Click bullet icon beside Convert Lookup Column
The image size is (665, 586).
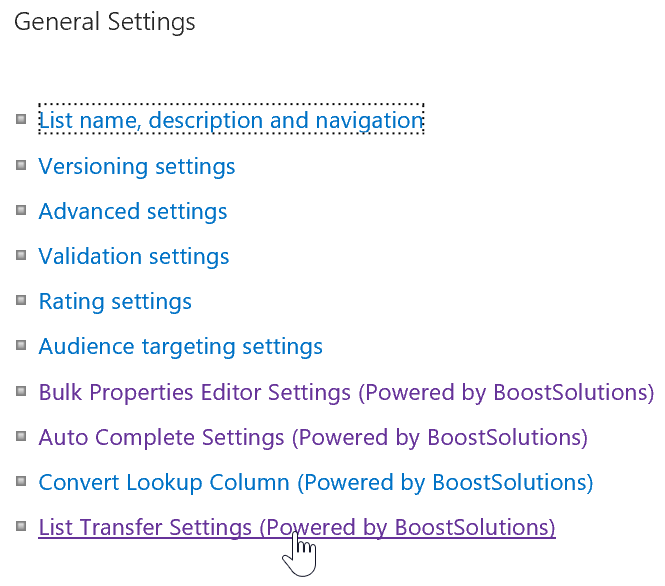tap(21, 481)
